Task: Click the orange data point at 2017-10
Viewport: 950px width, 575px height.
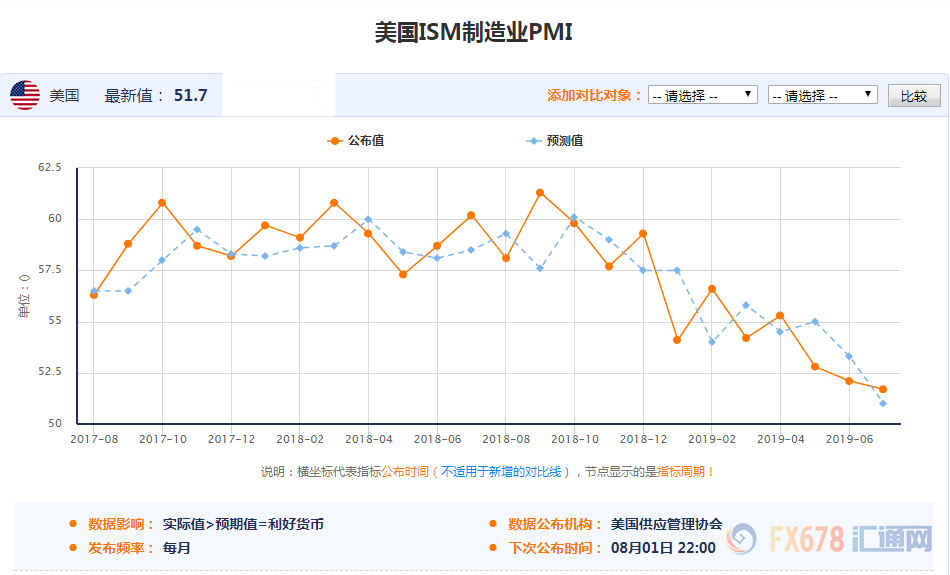Action: pyautogui.click(x=162, y=203)
